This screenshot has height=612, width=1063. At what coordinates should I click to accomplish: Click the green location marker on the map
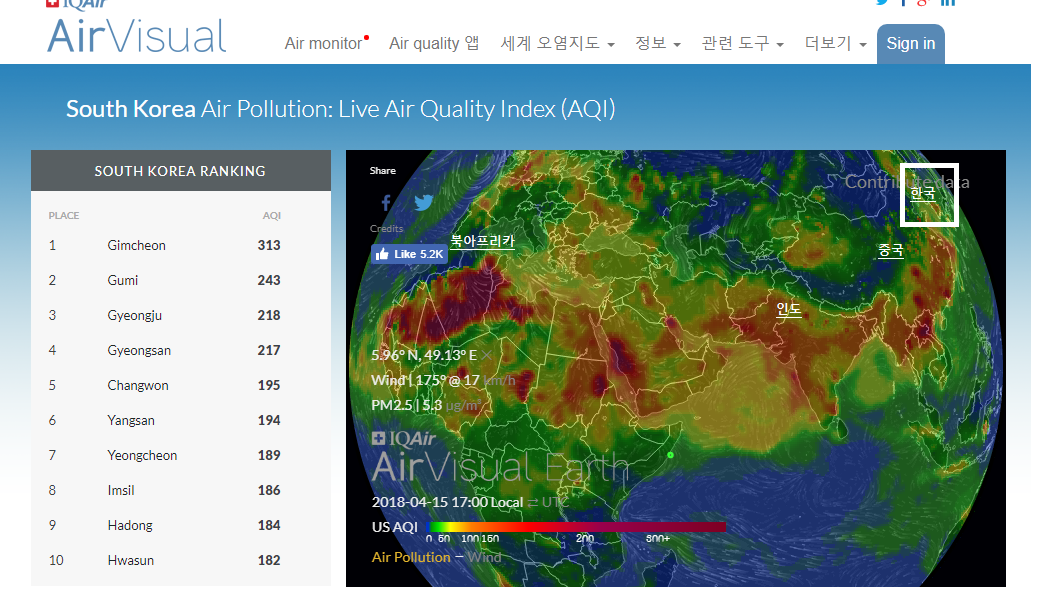pos(671,455)
